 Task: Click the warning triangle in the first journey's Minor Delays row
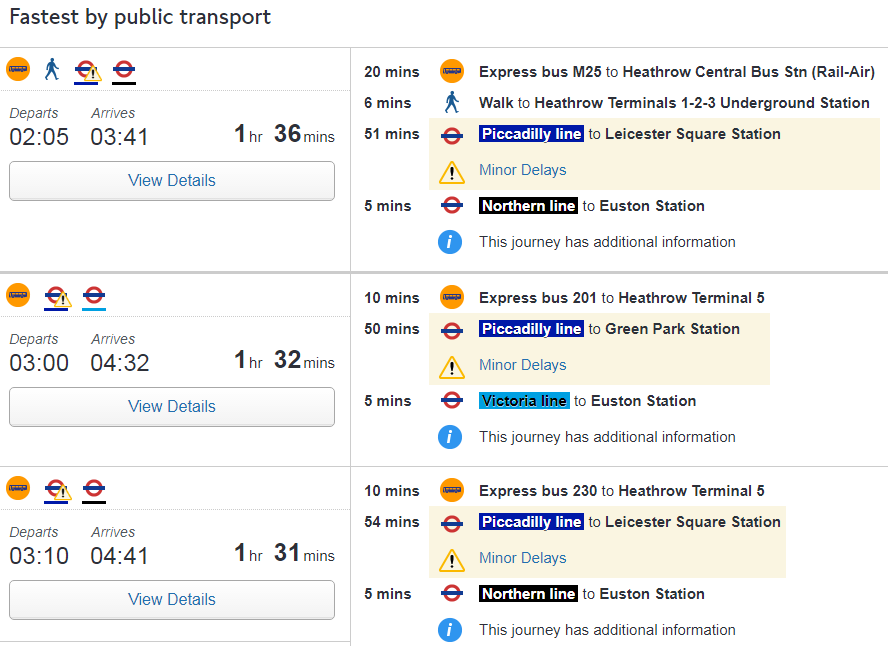452,172
